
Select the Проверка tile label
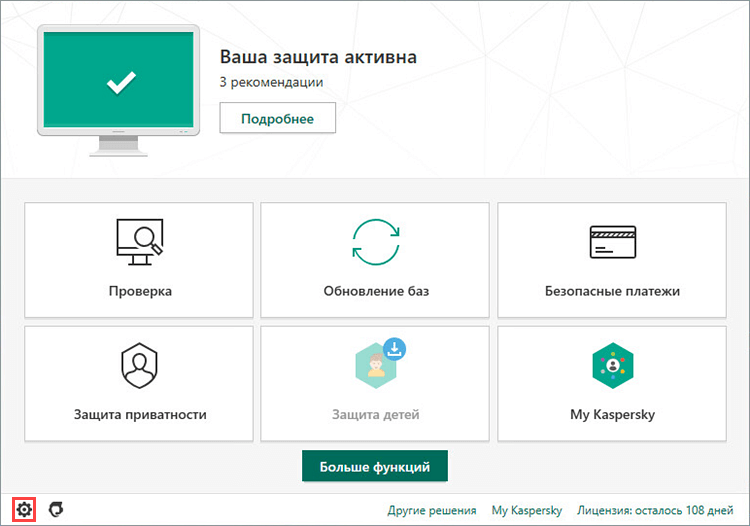tap(140, 291)
